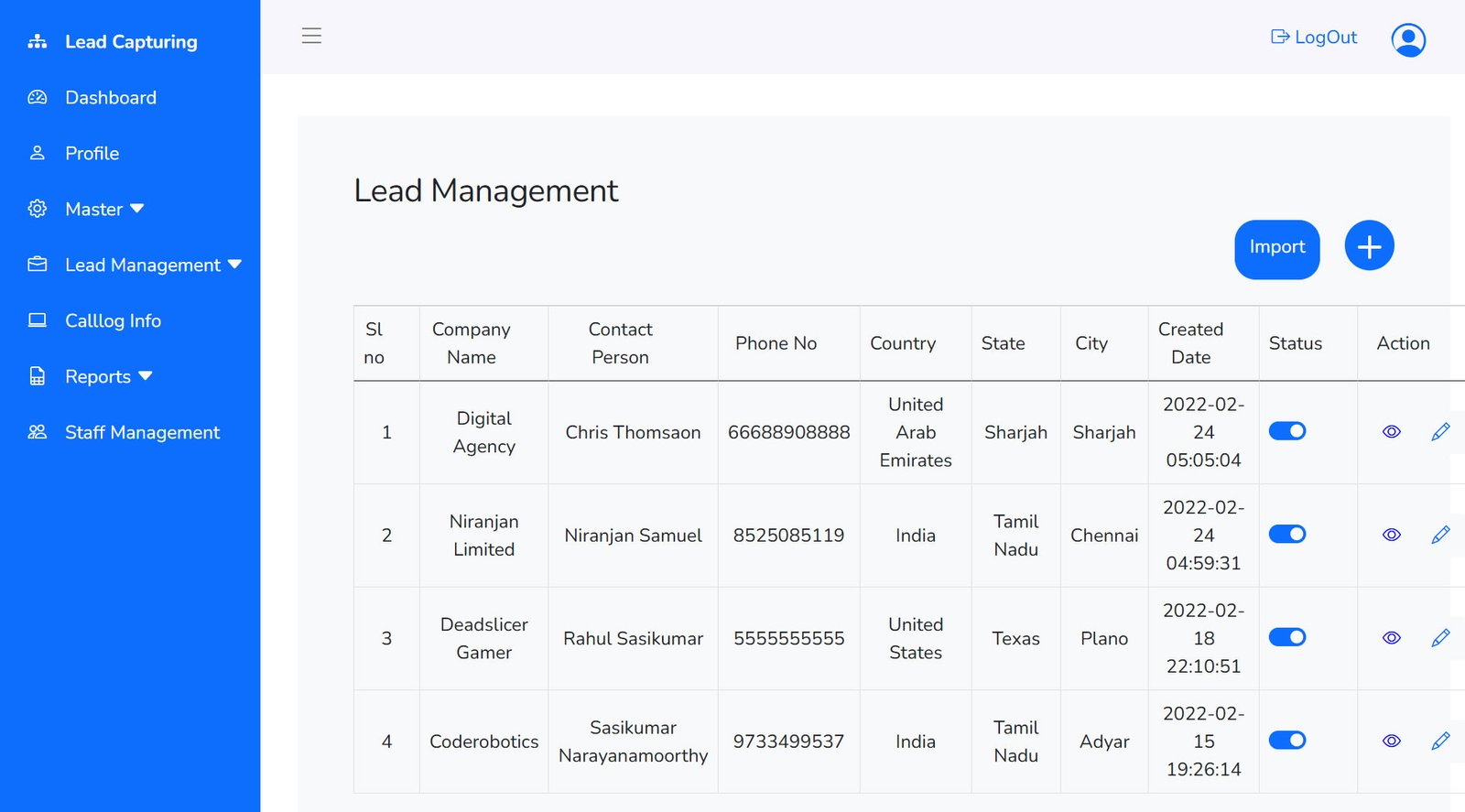The width and height of the screenshot is (1465, 812).
Task: Expand the Lead Management dropdown arrow
Action: [234, 265]
